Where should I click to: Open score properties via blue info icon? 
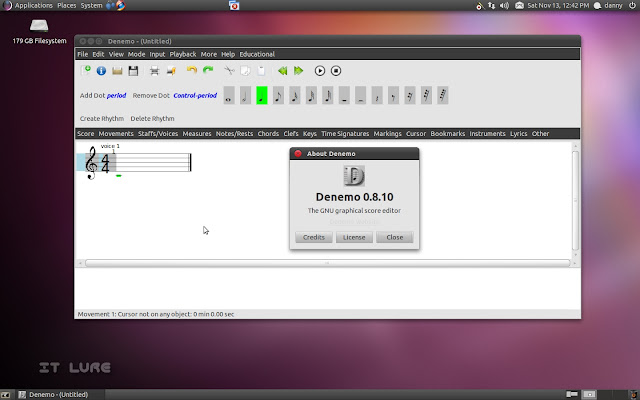[101, 71]
